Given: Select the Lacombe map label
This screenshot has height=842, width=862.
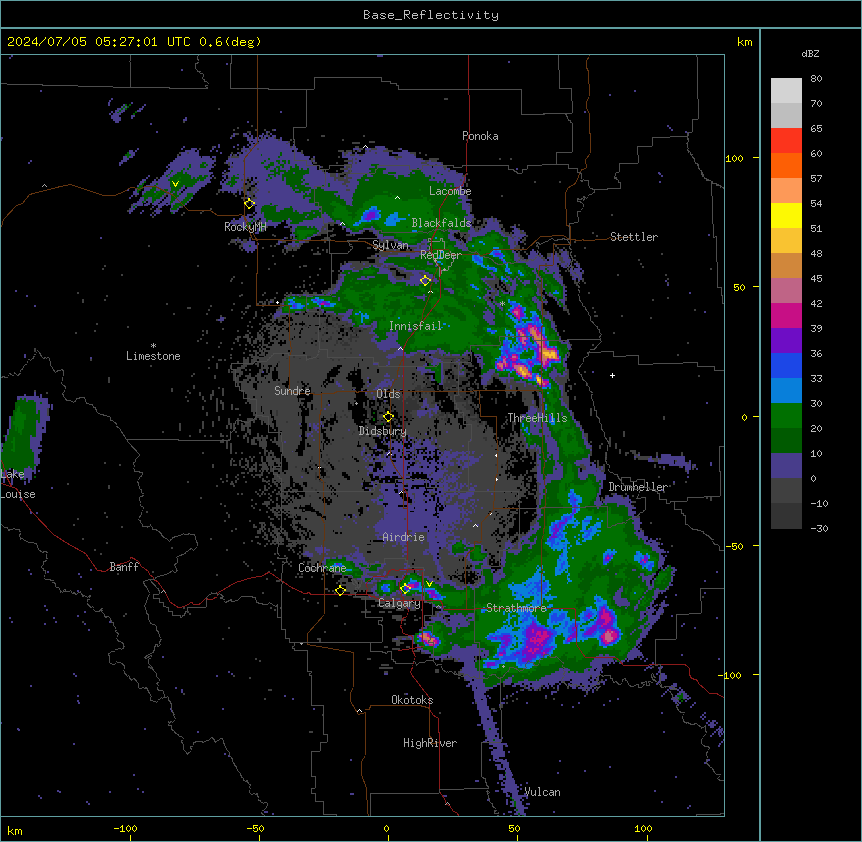Looking at the screenshot, I should coord(450,191).
